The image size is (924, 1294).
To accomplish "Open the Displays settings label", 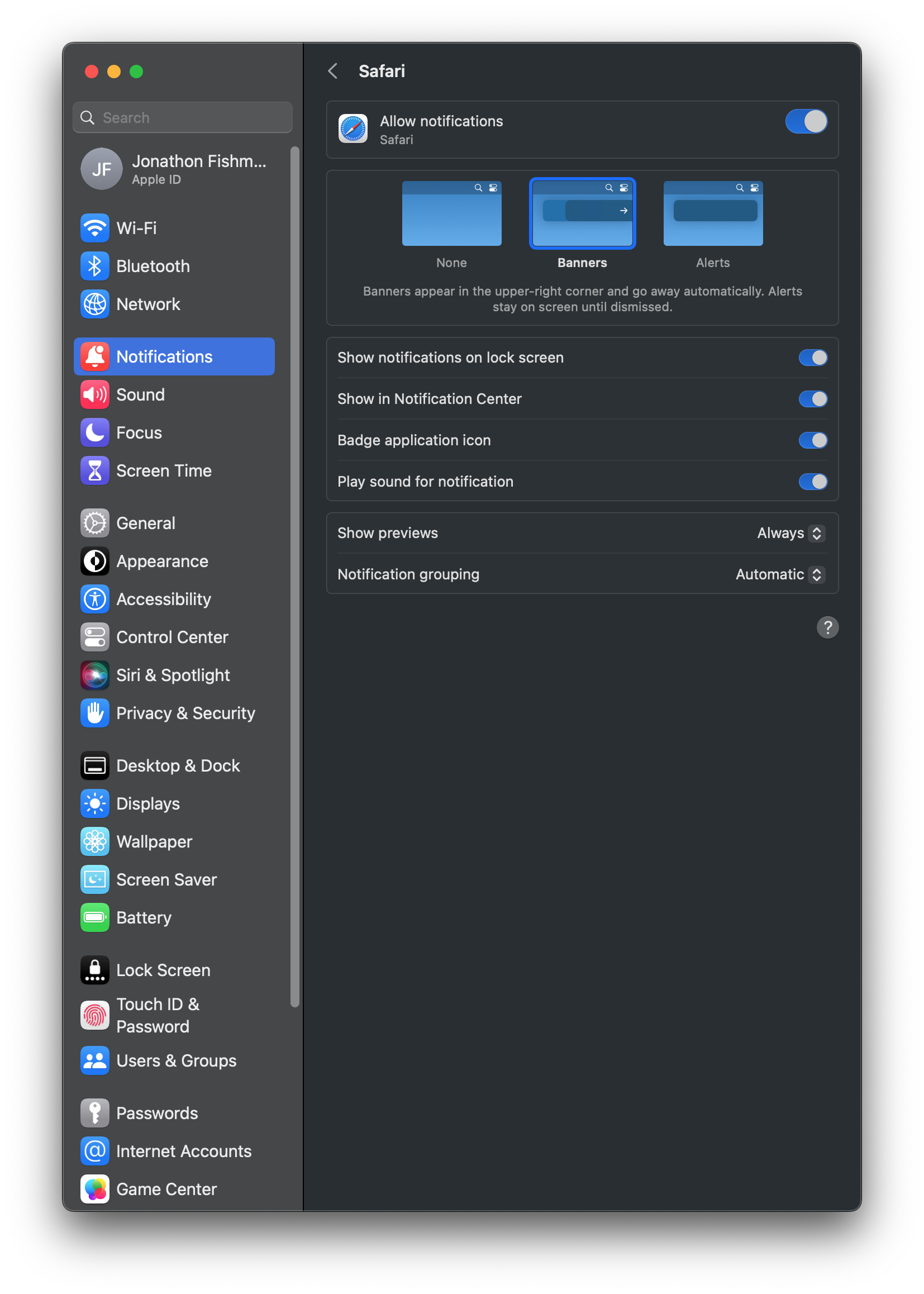I will [x=148, y=805].
